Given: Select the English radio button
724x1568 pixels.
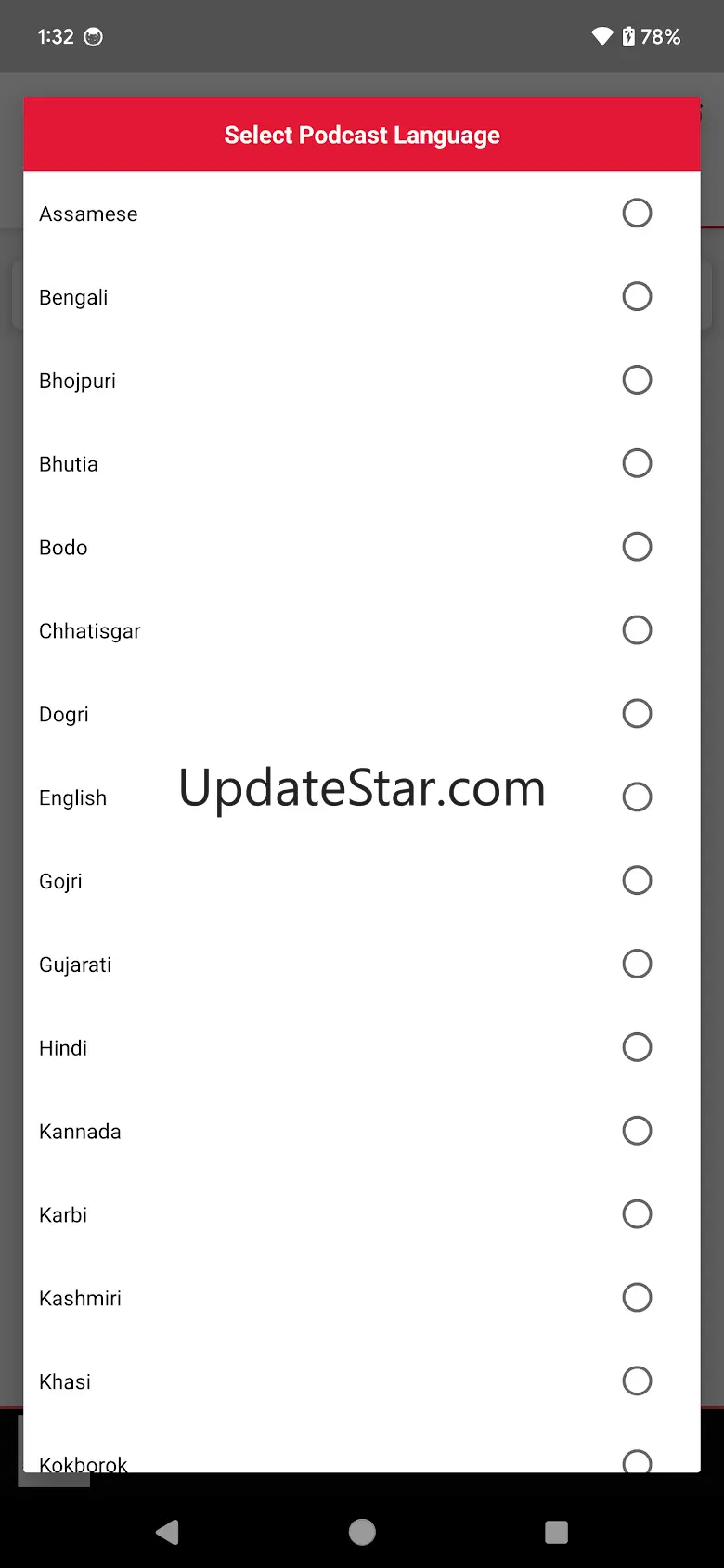Looking at the screenshot, I should 637,797.
